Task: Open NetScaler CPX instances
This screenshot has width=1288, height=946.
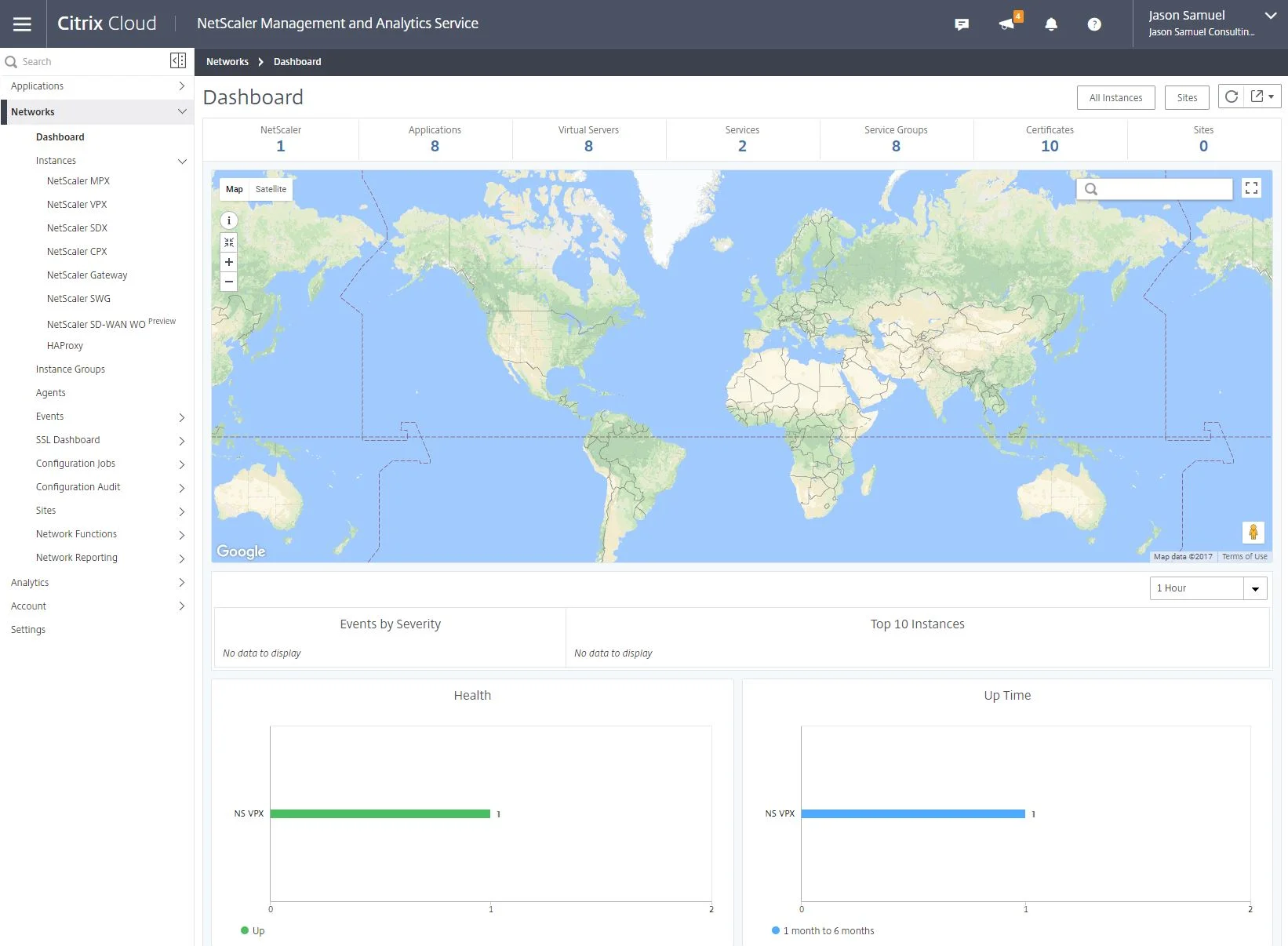Action: click(x=77, y=252)
